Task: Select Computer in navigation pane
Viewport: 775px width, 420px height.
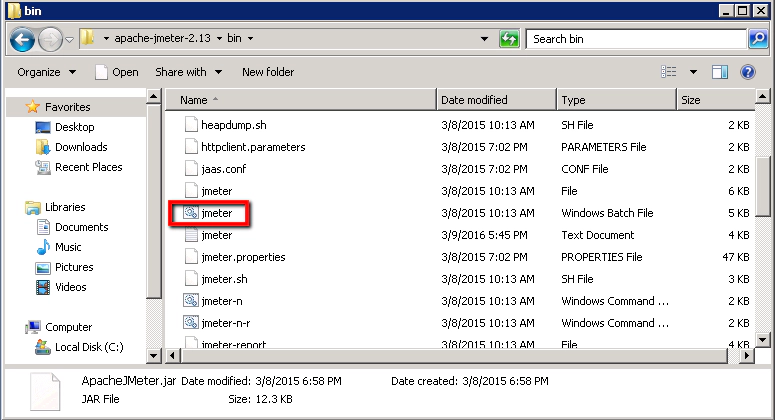Action: tap(68, 327)
